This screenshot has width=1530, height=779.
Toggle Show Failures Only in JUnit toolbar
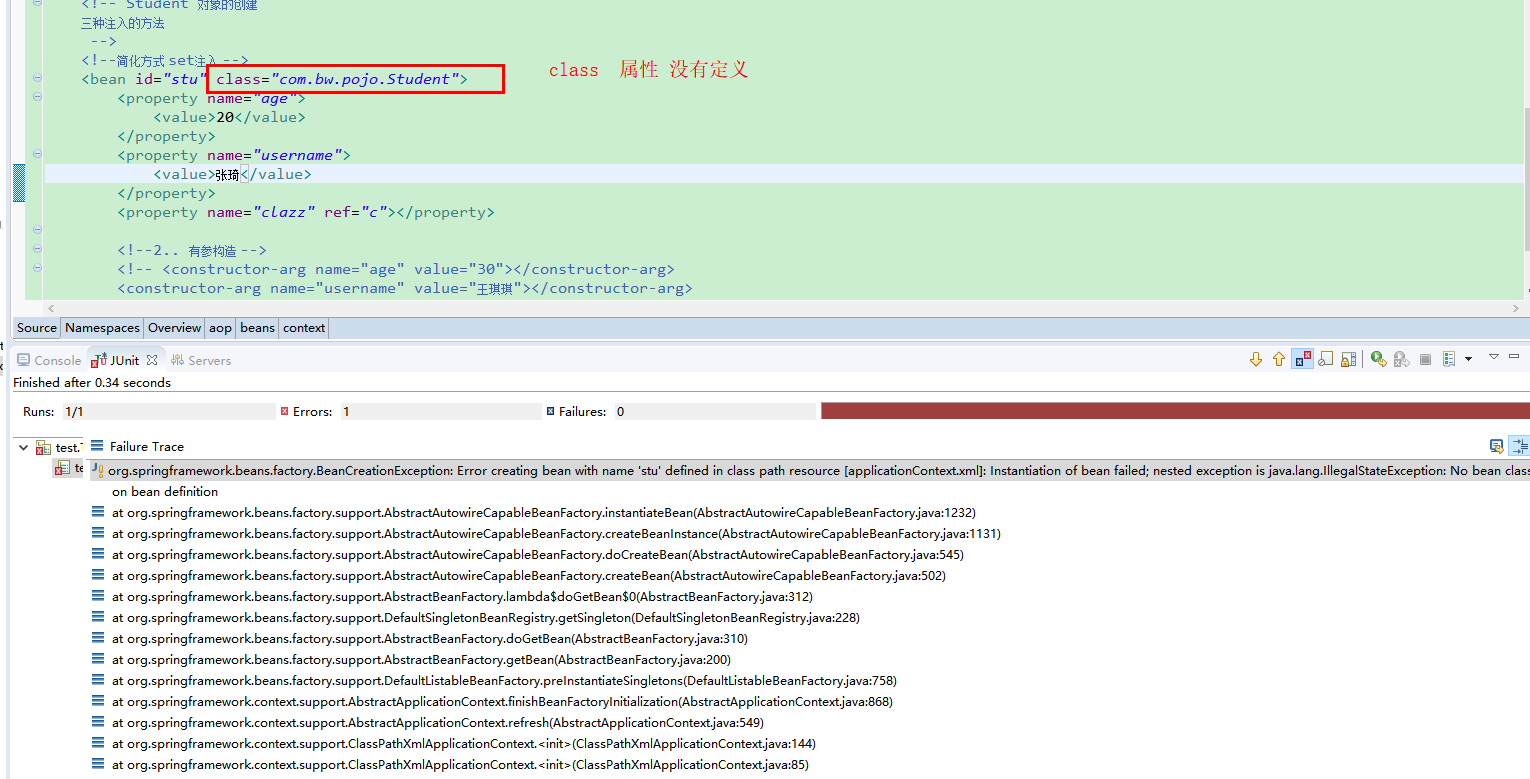point(1302,358)
